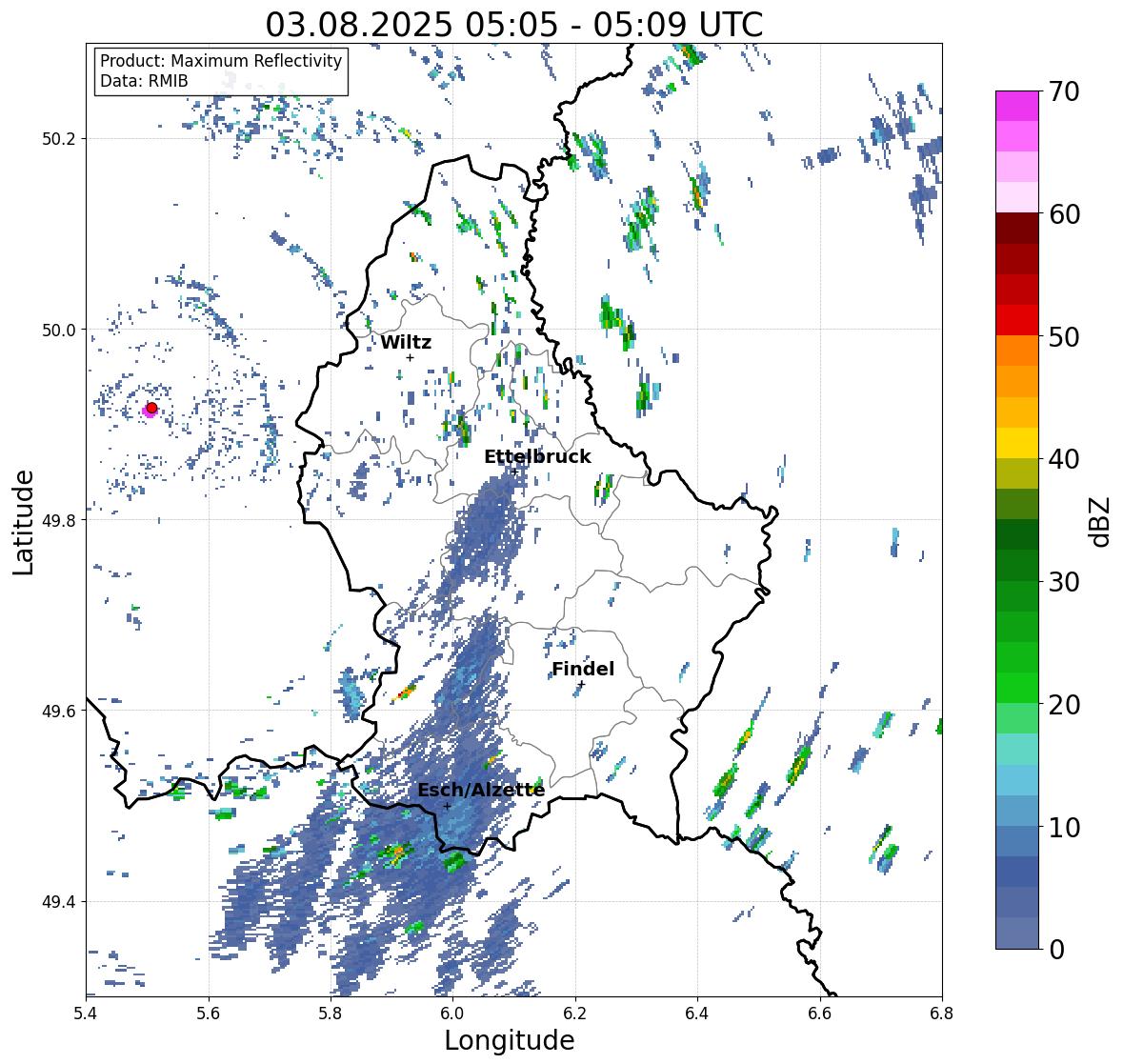1123x1064 pixels.
Task: Click longitude tick label 5.4
Action: pos(86,1013)
